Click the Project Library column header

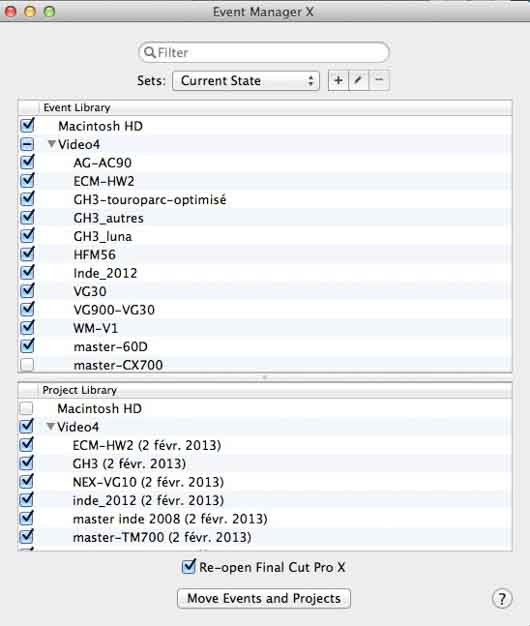[275, 390]
